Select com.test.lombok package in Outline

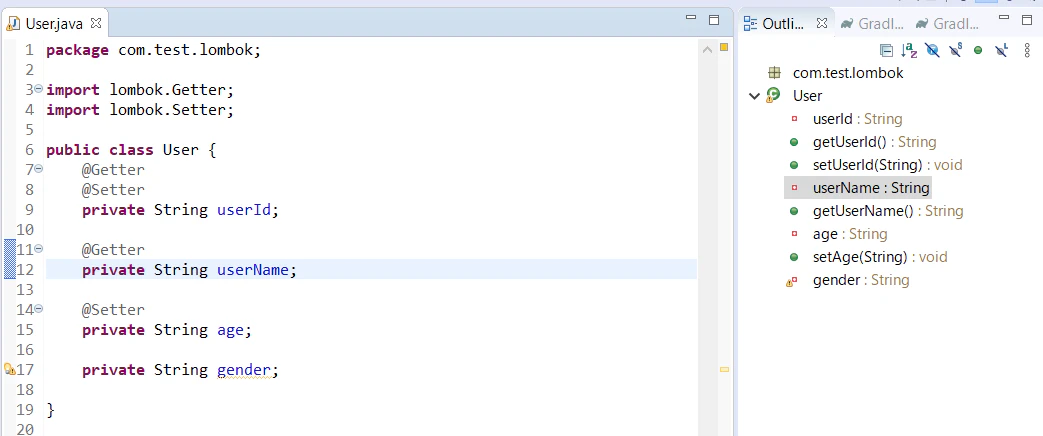click(x=848, y=73)
